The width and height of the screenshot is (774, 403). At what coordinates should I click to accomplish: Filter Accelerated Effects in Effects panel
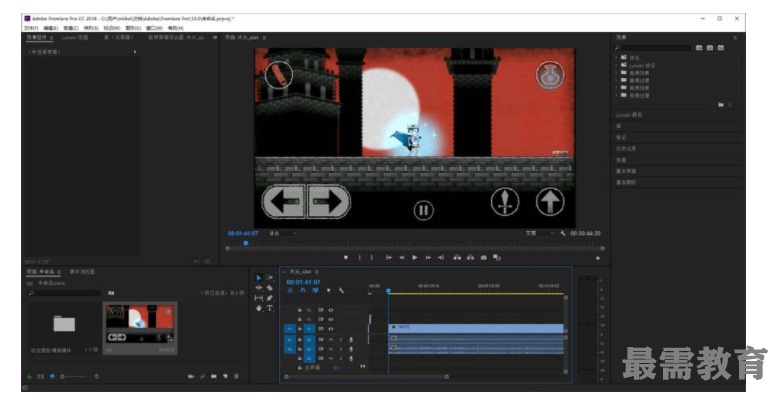pyautogui.click(x=699, y=47)
